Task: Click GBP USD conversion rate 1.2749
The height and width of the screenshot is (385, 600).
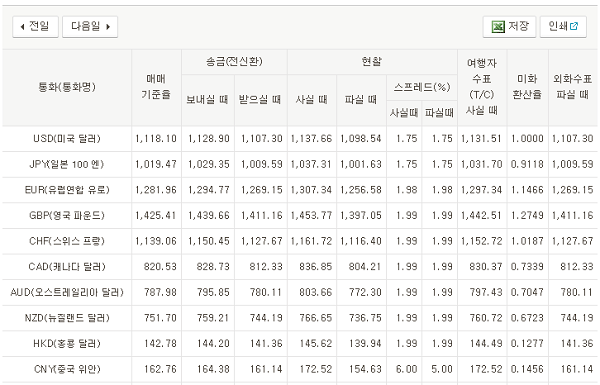Action: pyautogui.click(x=527, y=215)
